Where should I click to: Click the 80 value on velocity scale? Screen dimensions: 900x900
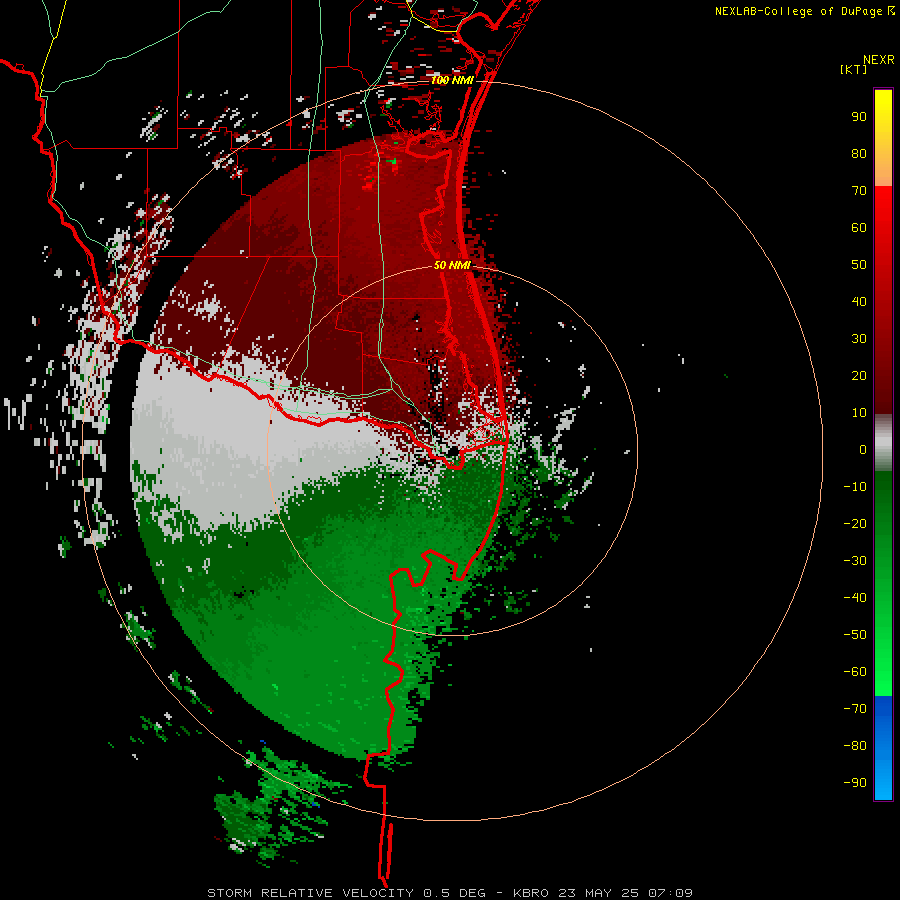[859, 154]
